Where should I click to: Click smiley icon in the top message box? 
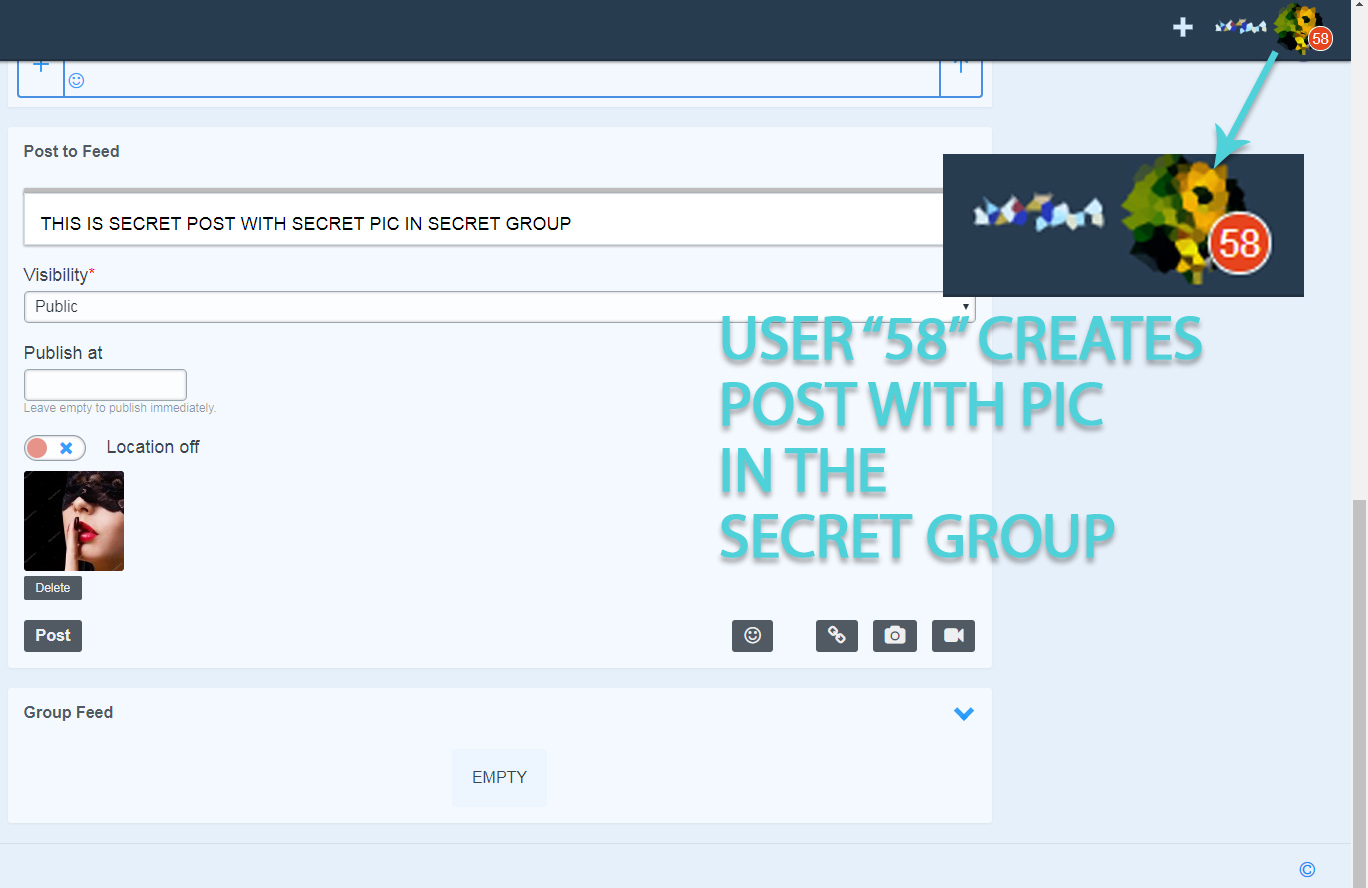coord(76,80)
